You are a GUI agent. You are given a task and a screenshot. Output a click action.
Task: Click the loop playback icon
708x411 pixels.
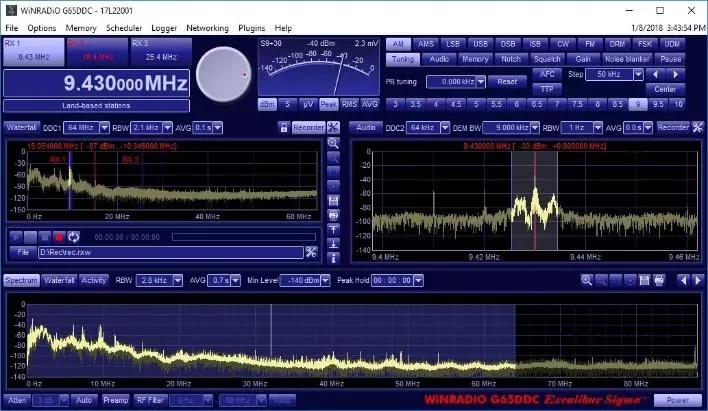coord(75,237)
